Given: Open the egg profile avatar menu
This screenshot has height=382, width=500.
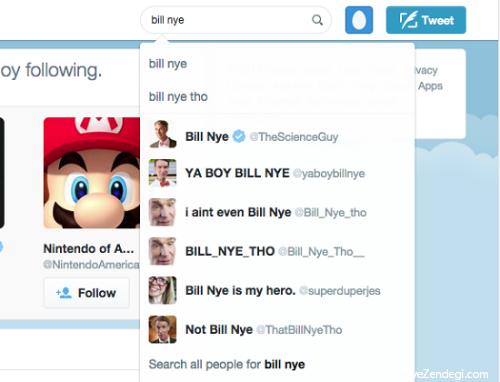Looking at the screenshot, I should tap(359, 20).
